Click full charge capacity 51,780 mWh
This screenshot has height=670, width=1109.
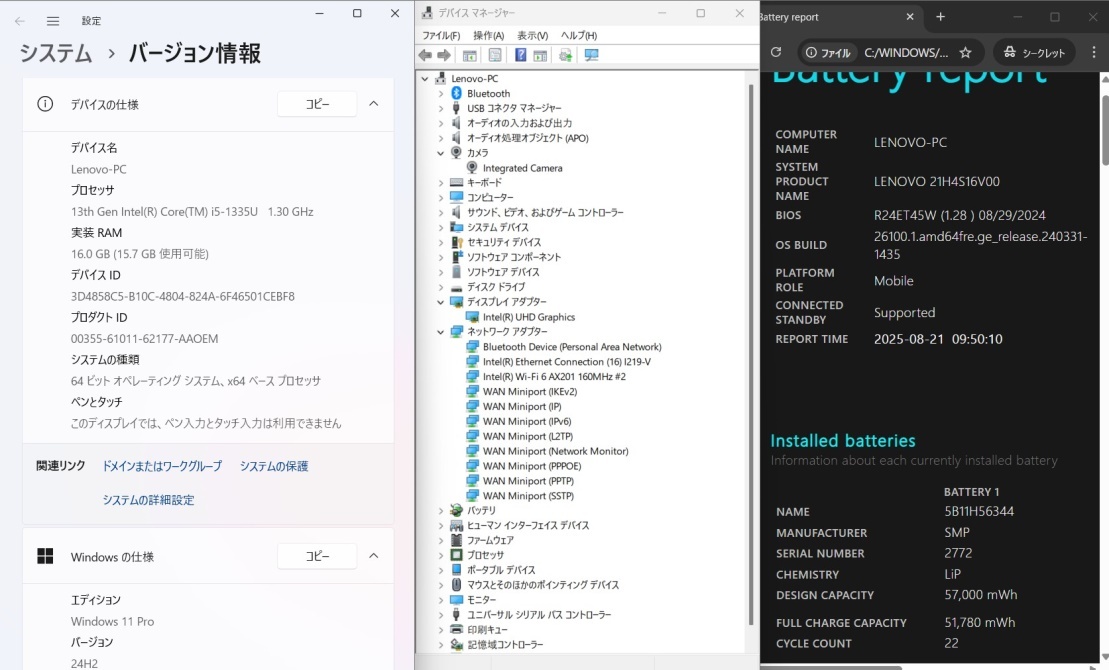point(980,623)
